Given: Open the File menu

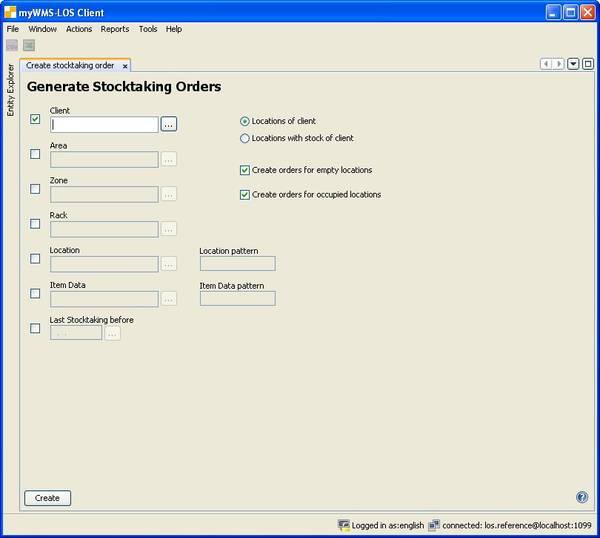Looking at the screenshot, I should (x=13, y=29).
